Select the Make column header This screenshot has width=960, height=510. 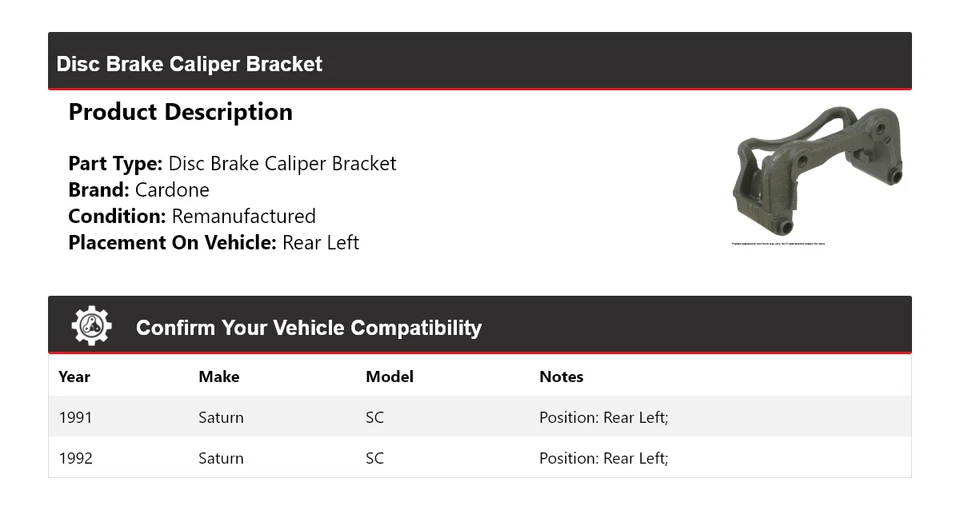coord(218,377)
